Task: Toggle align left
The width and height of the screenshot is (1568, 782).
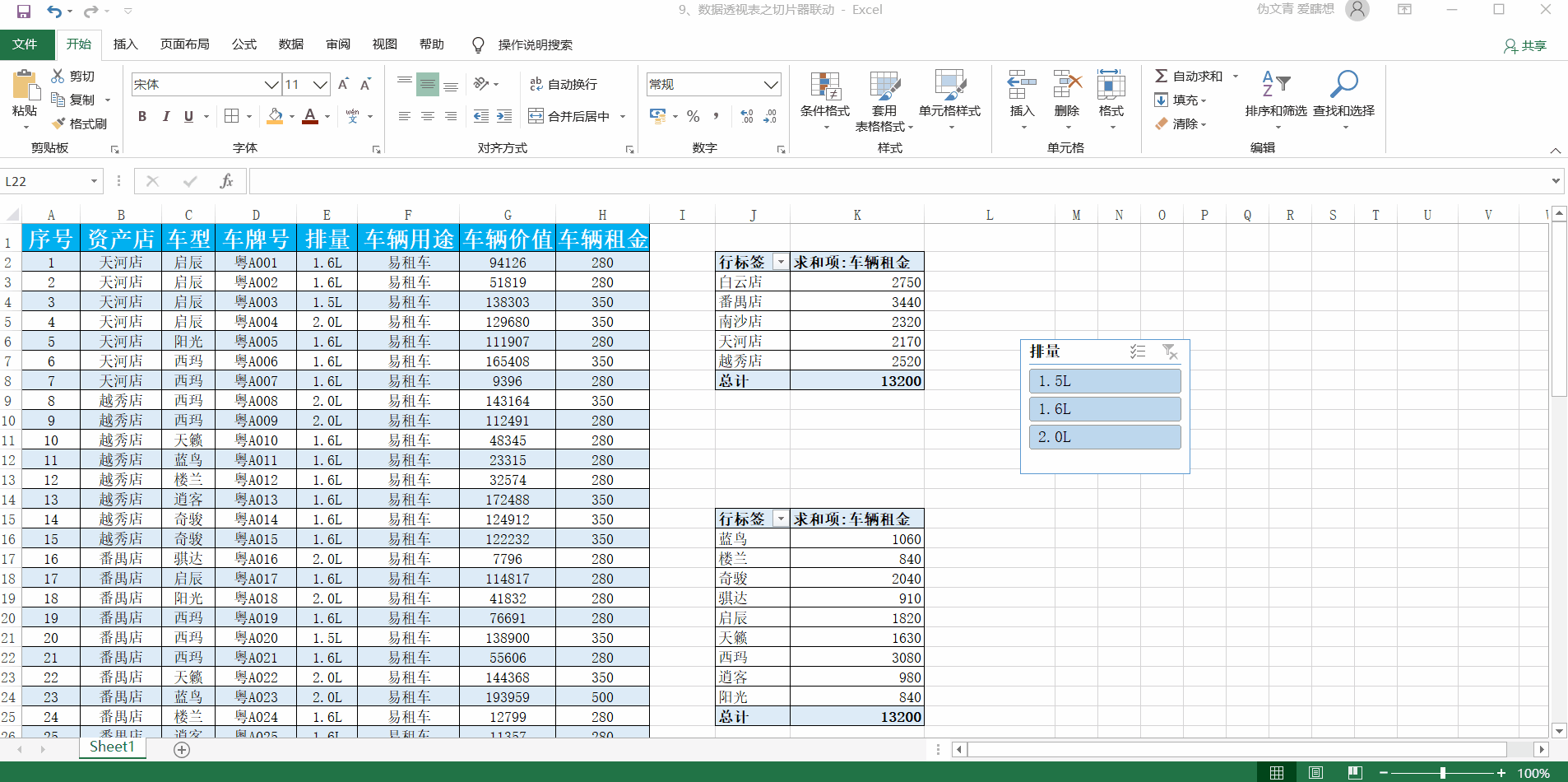Action: [405, 116]
